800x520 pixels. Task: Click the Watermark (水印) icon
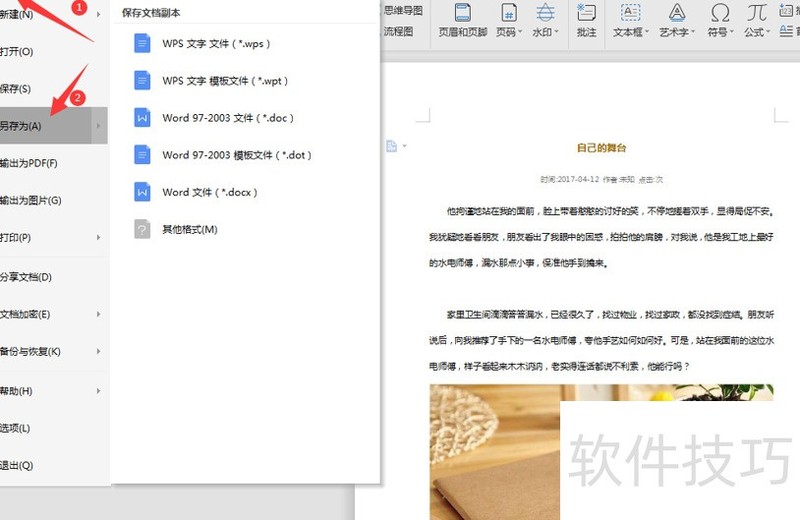(x=545, y=13)
